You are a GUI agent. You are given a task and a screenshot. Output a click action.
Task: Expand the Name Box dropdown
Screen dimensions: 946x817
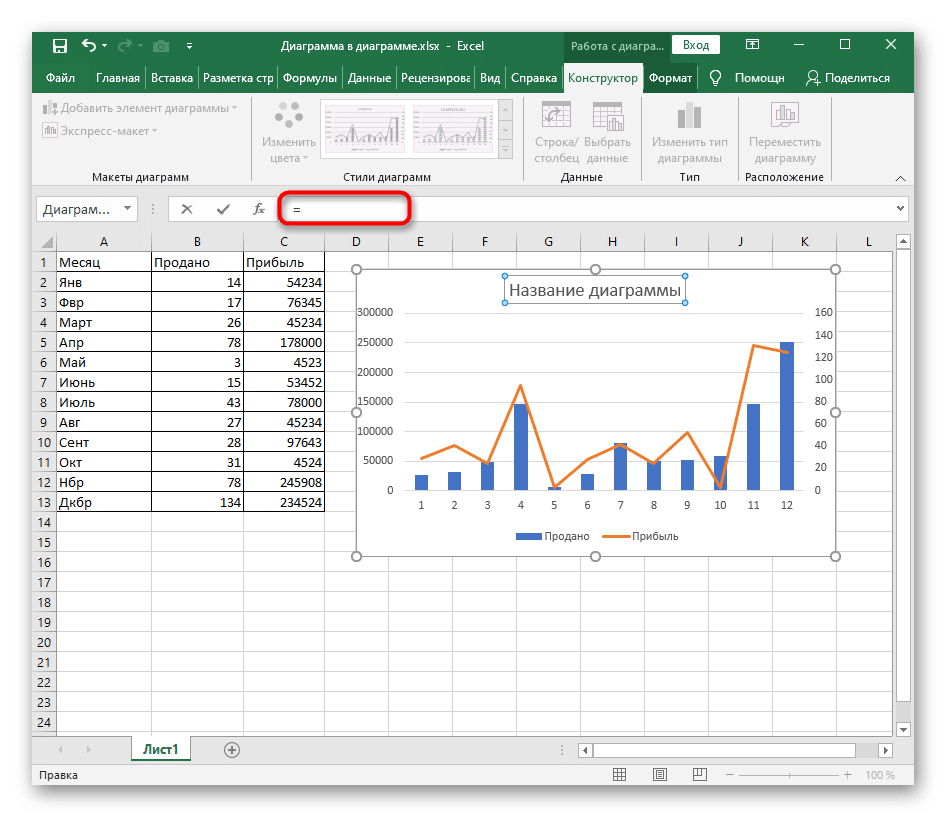(127, 209)
